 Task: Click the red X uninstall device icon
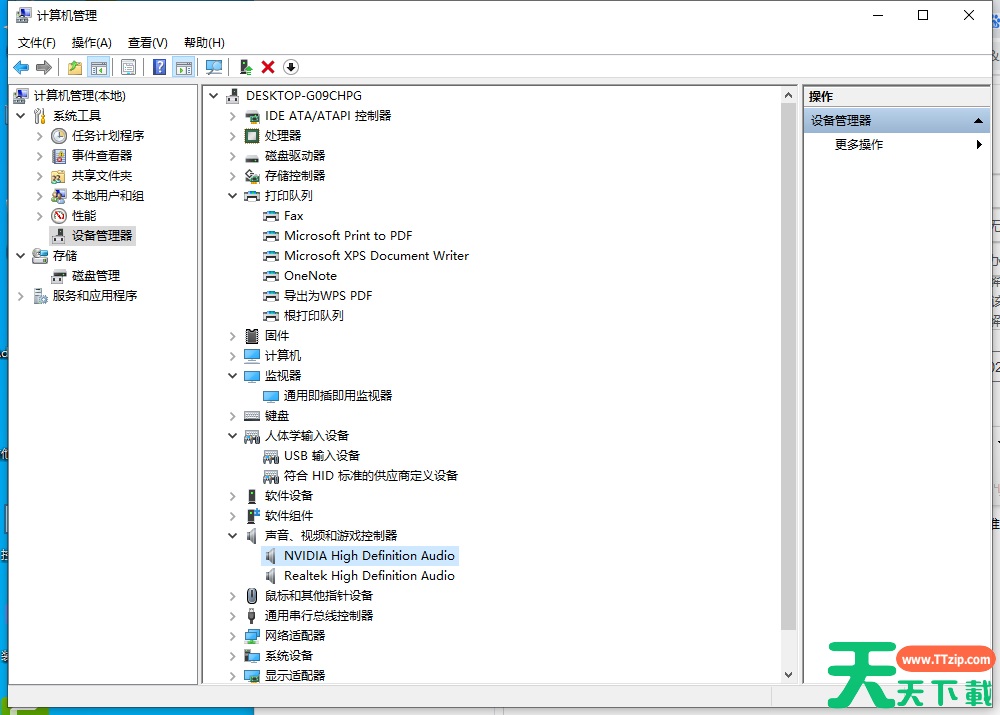click(268, 67)
